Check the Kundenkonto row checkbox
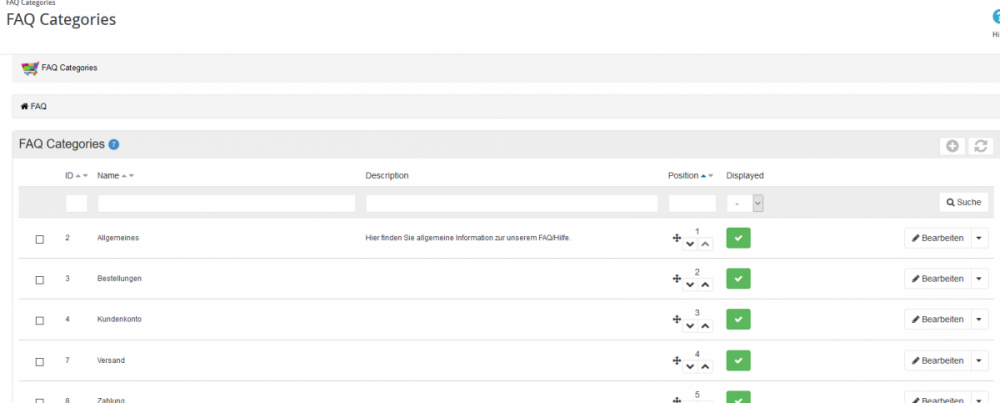The image size is (1000, 403). 40,320
